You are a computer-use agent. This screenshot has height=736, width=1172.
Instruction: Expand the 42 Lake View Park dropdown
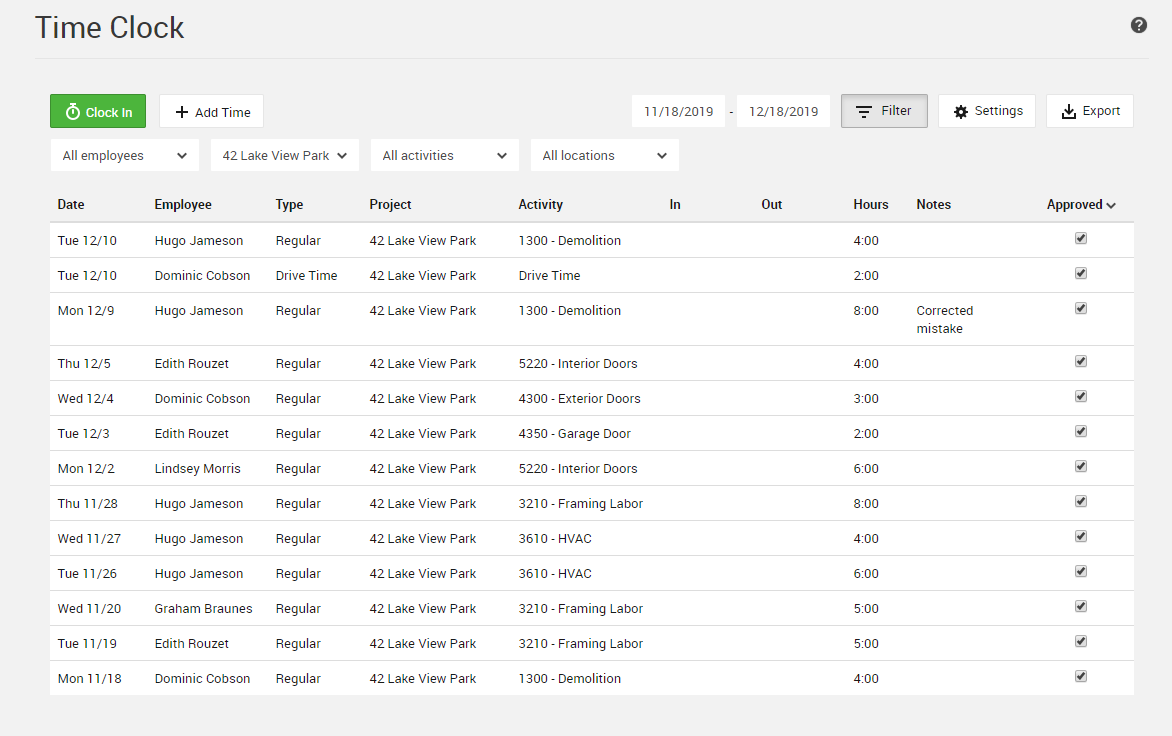pyautogui.click(x=284, y=156)
